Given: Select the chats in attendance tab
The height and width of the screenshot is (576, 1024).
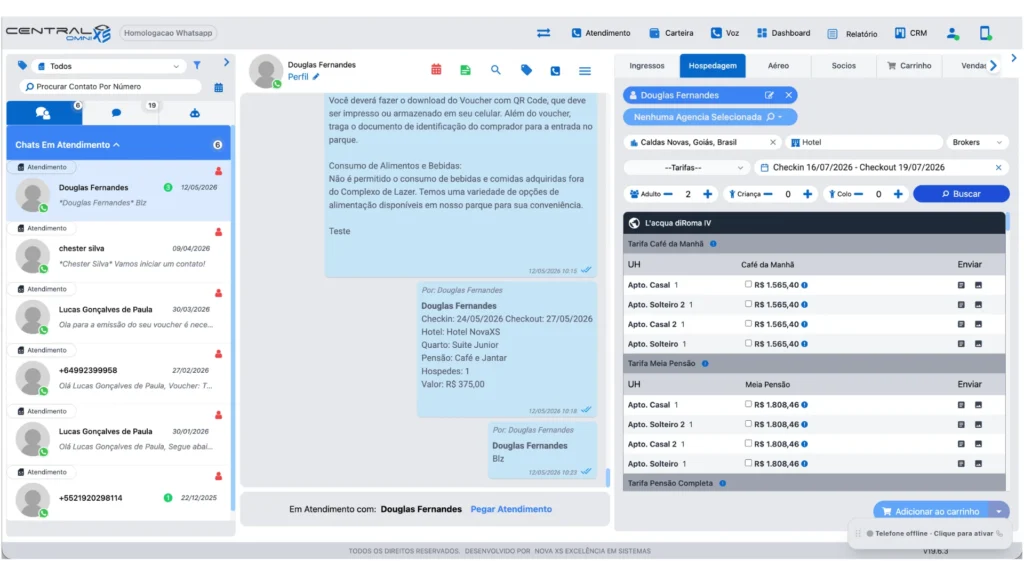Looking at the screenshot, I should pos(44,113).
